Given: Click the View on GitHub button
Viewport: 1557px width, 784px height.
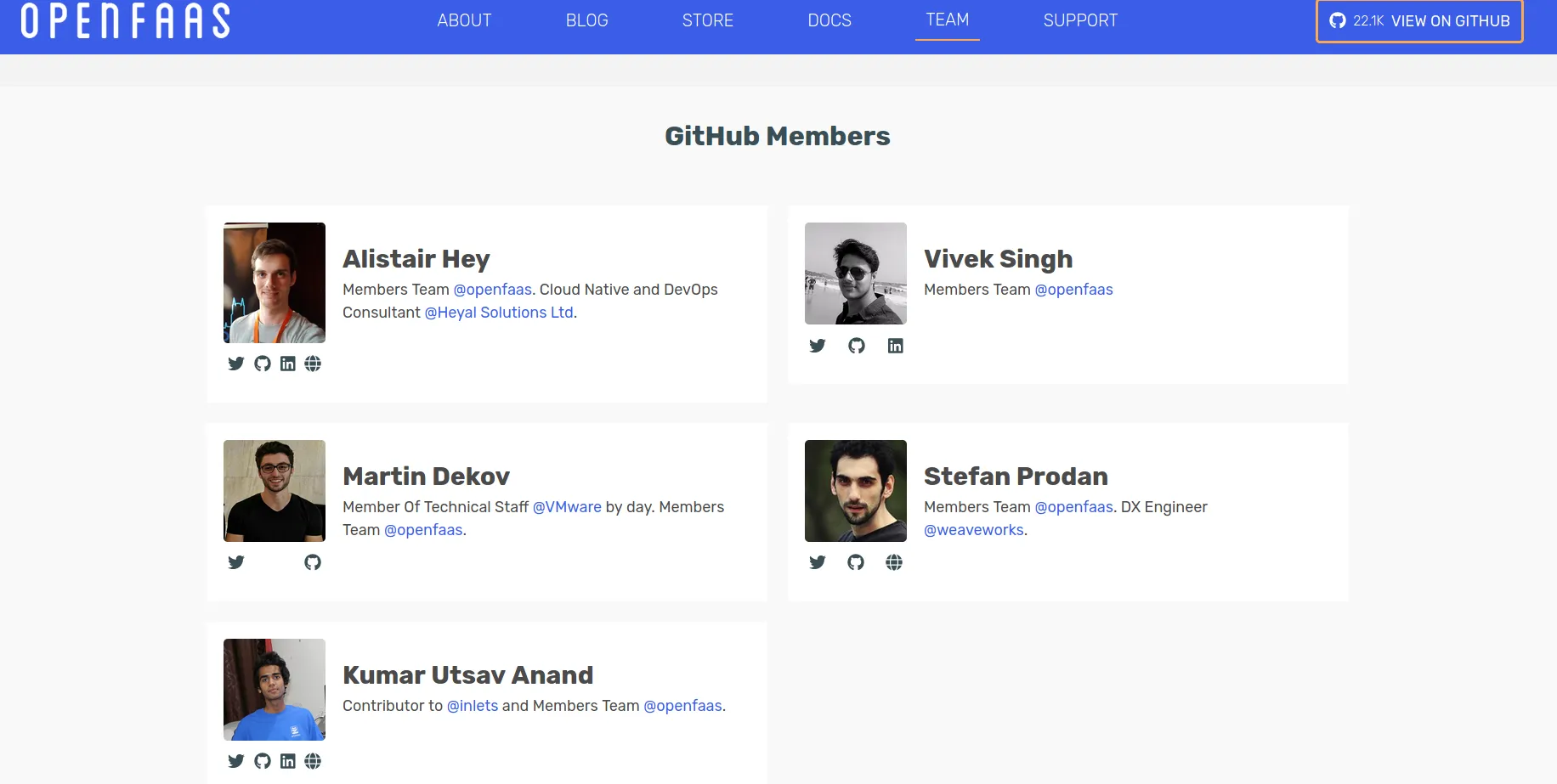Looking at the screenshot, I should point(1419,20).
